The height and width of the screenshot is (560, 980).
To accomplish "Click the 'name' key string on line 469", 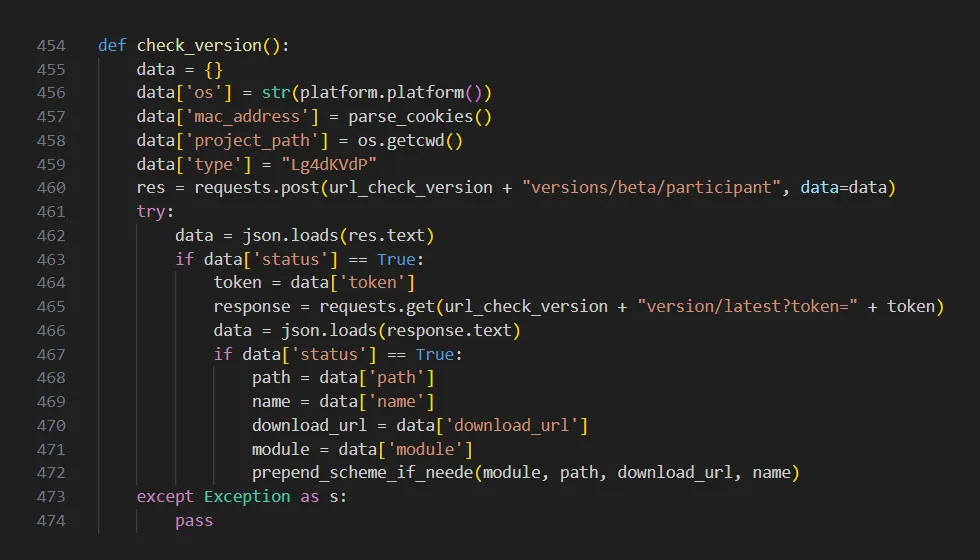I will (396, 402).
